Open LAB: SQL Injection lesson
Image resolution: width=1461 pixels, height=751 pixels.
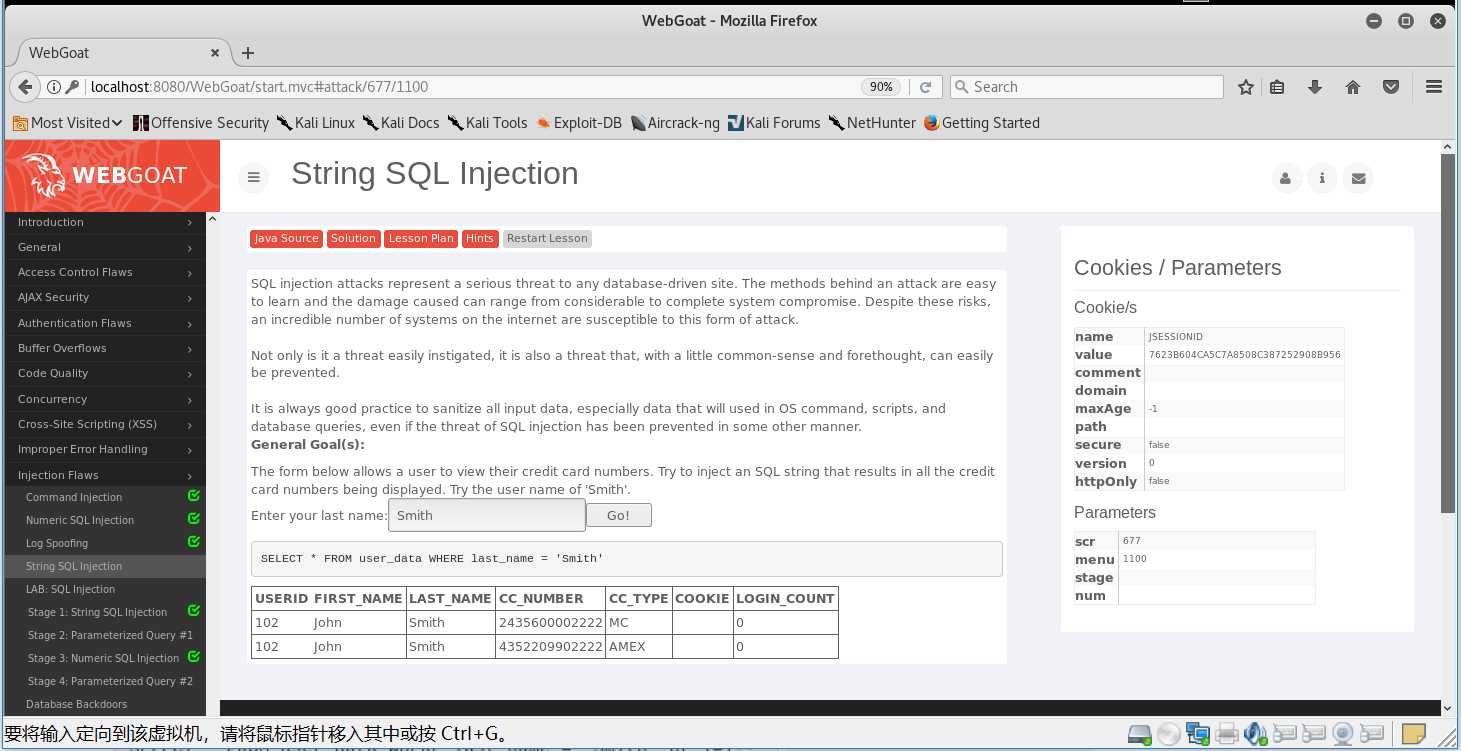[x=70, y=589]
